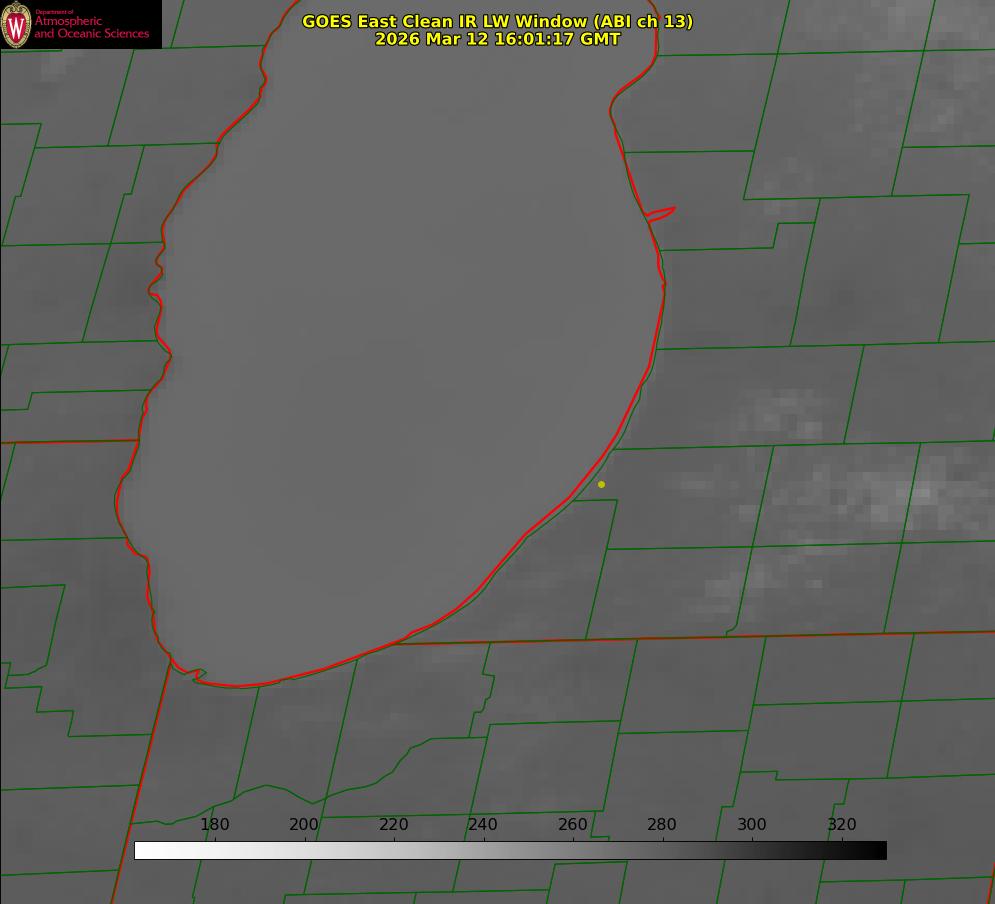The height and width of the screenshot is (904, 995).
Task: Click the mid-gray center of the colorbar
Action: [x=510, y=850]
